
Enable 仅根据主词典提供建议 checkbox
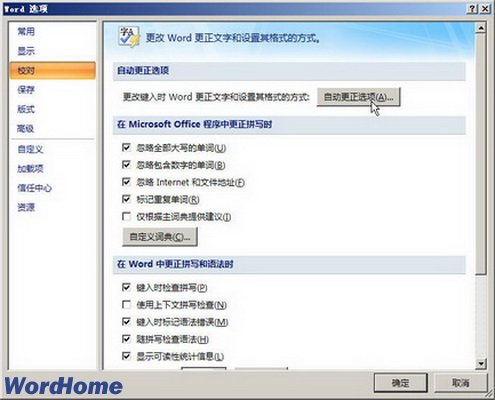[126, 217]
